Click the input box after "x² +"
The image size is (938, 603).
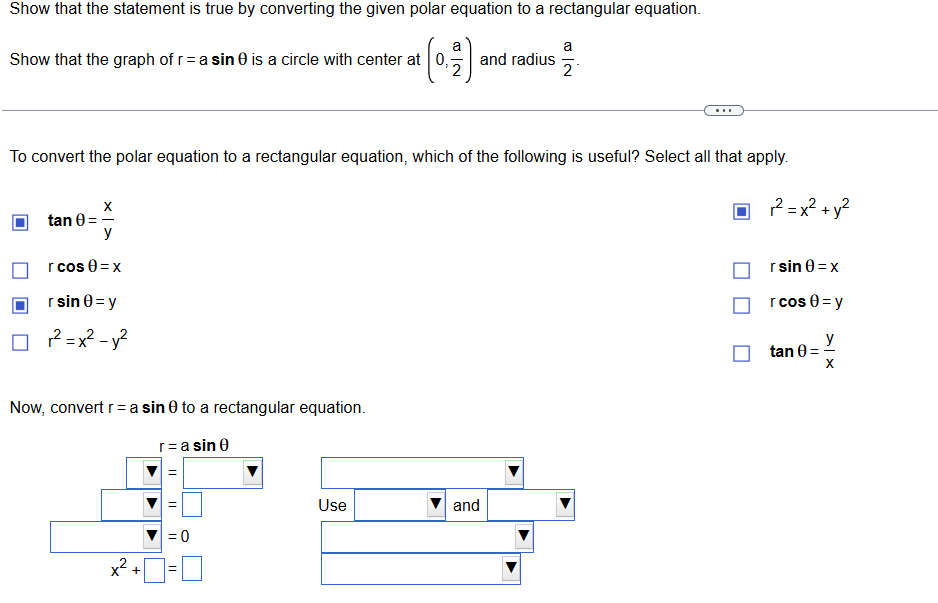tap(151, 568)
